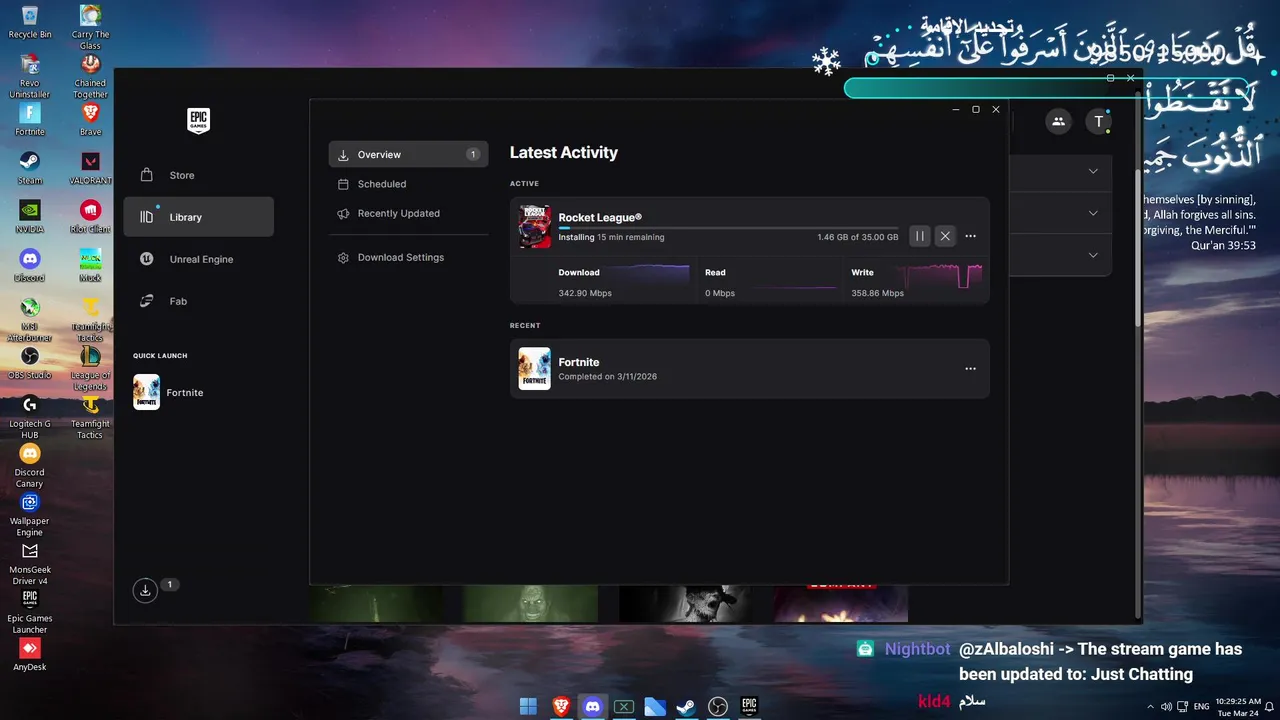Select the NVIDIA desktop shortcut

point(30,217)
